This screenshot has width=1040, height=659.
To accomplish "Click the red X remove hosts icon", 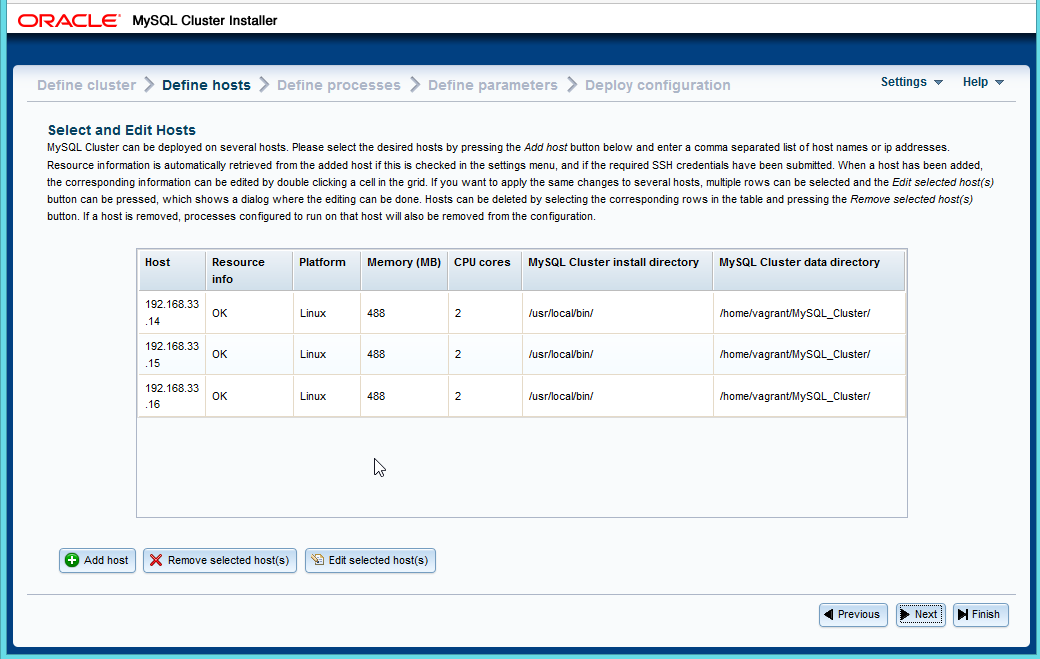I will coord(156,560).
